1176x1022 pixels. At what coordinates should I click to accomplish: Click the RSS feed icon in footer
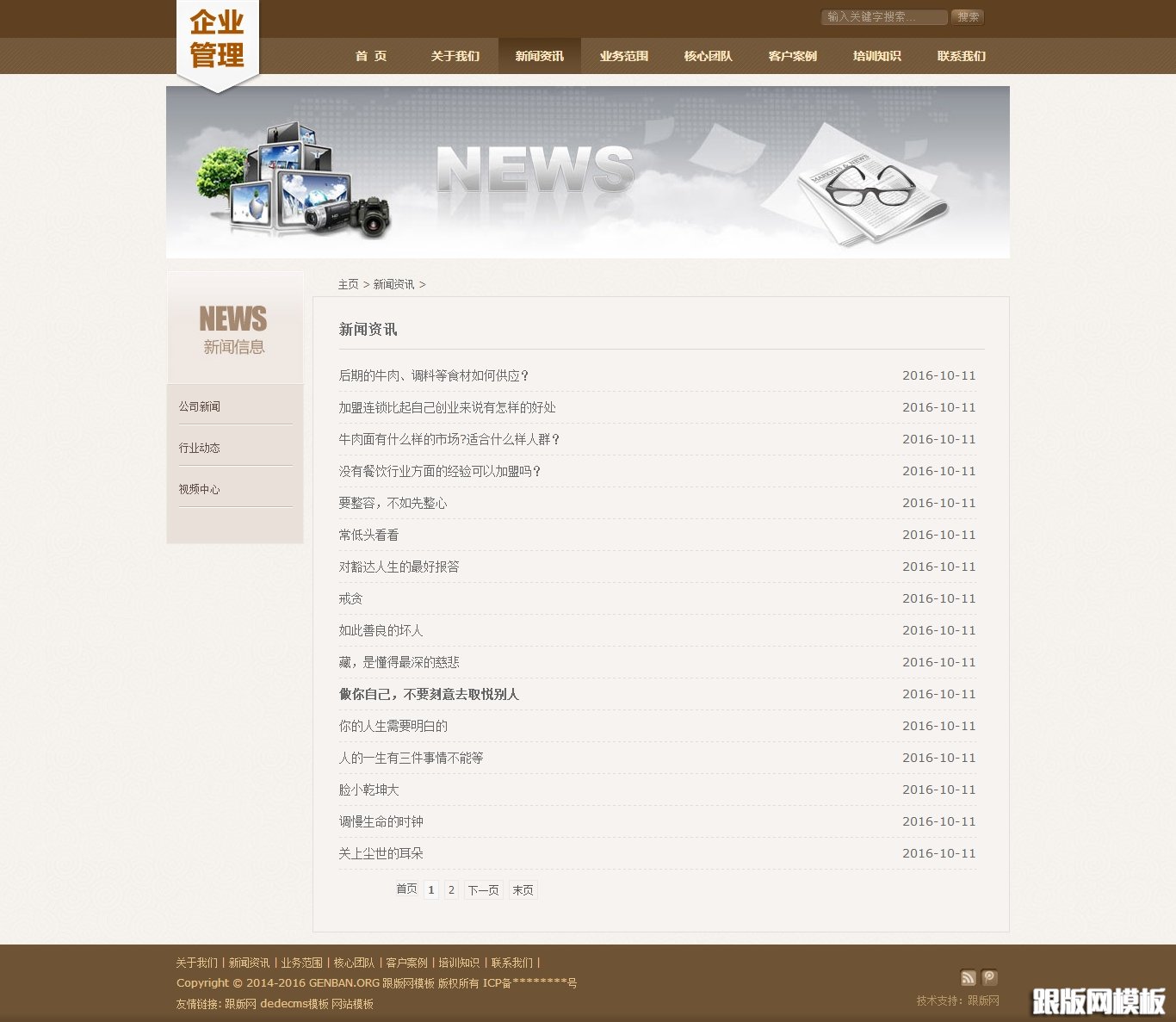[x=969, y=978]
